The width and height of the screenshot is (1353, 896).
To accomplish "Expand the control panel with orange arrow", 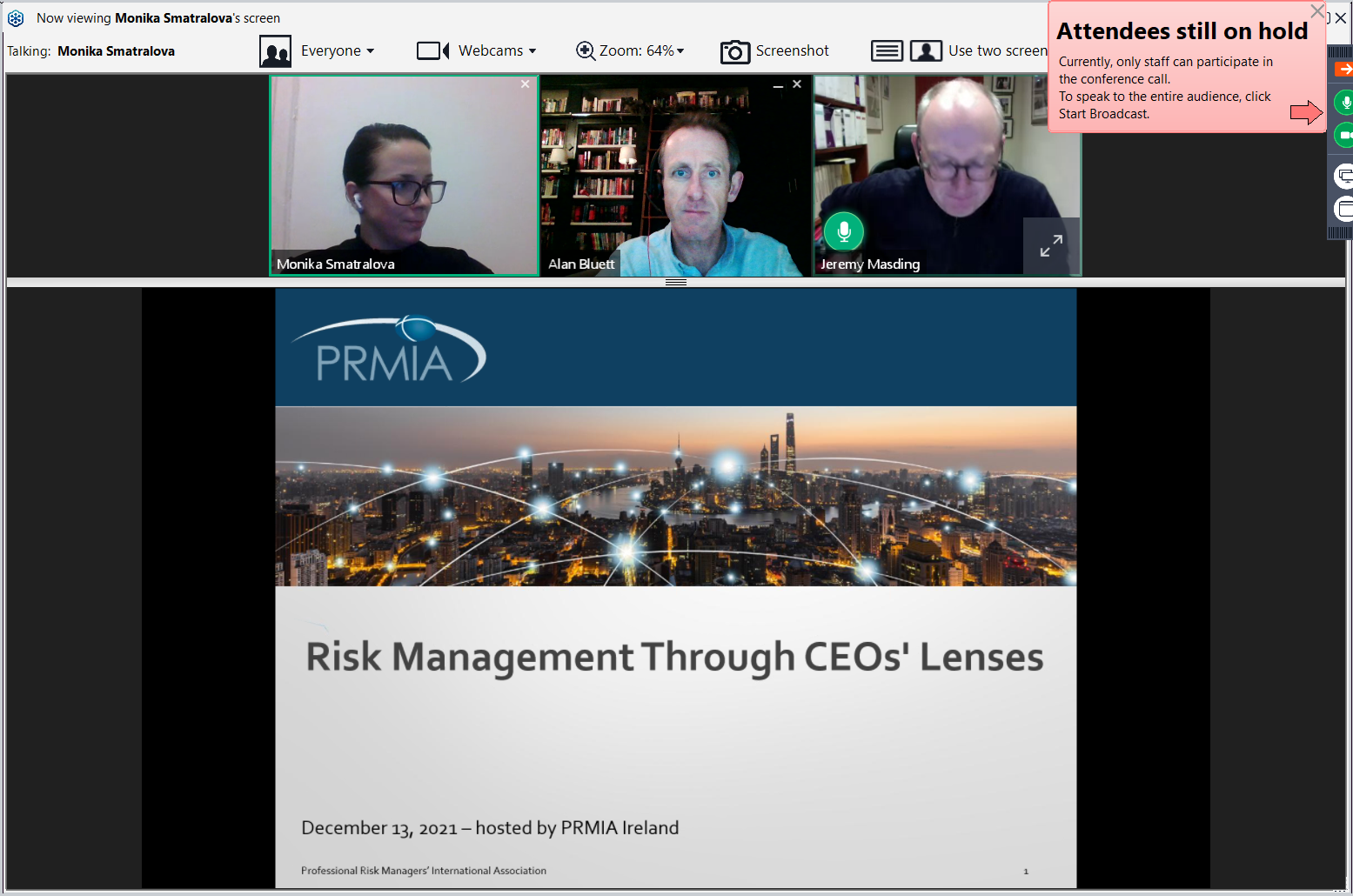I will [x=1344, y=69].
